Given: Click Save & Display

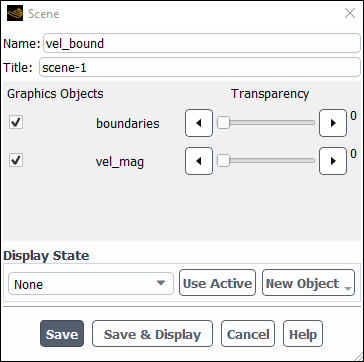Looking at the screenshot, I should 152,334.
